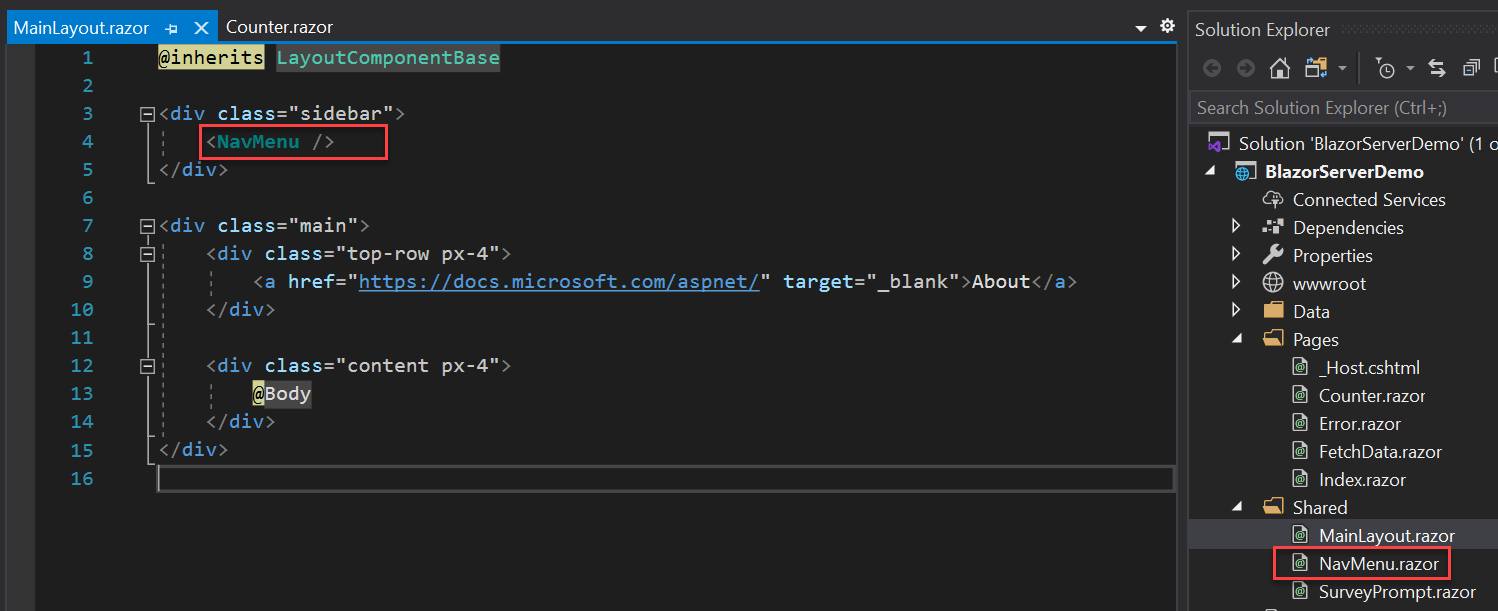
Task: Click the pending changes filter clock icon
Action: coord(1389,68)
